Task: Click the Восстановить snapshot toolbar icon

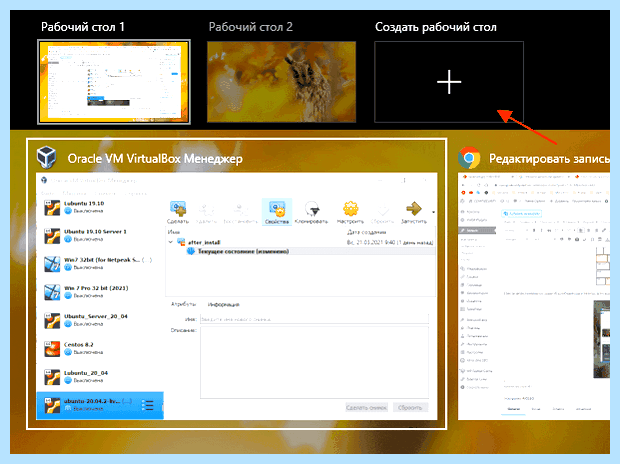Action: [x=240, y=212]
